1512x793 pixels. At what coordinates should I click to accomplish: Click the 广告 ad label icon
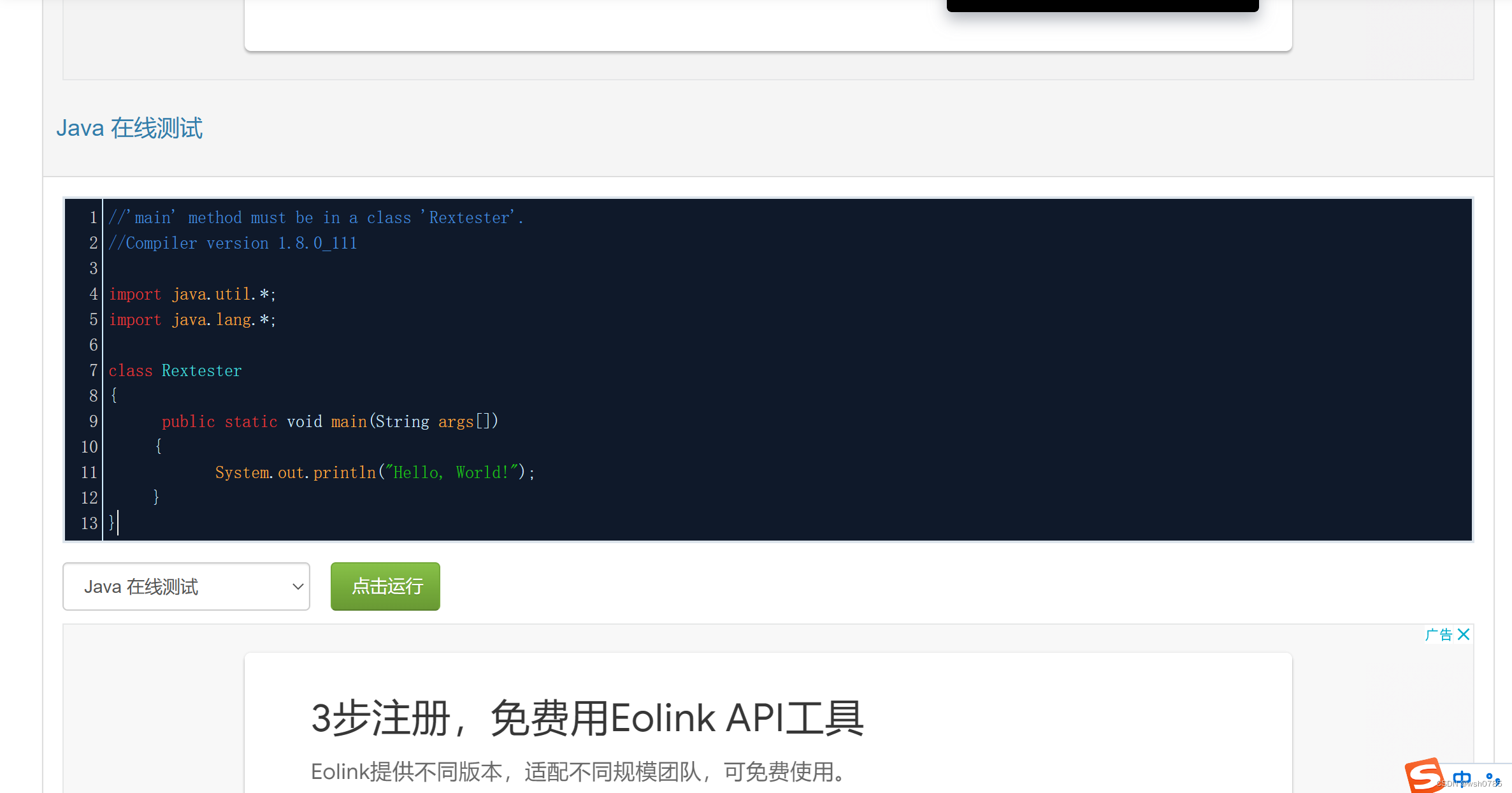coord(1439,634)
